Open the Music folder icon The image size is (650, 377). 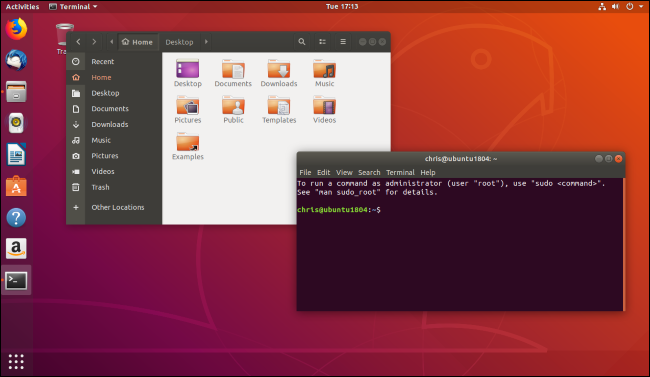point(324,73)
